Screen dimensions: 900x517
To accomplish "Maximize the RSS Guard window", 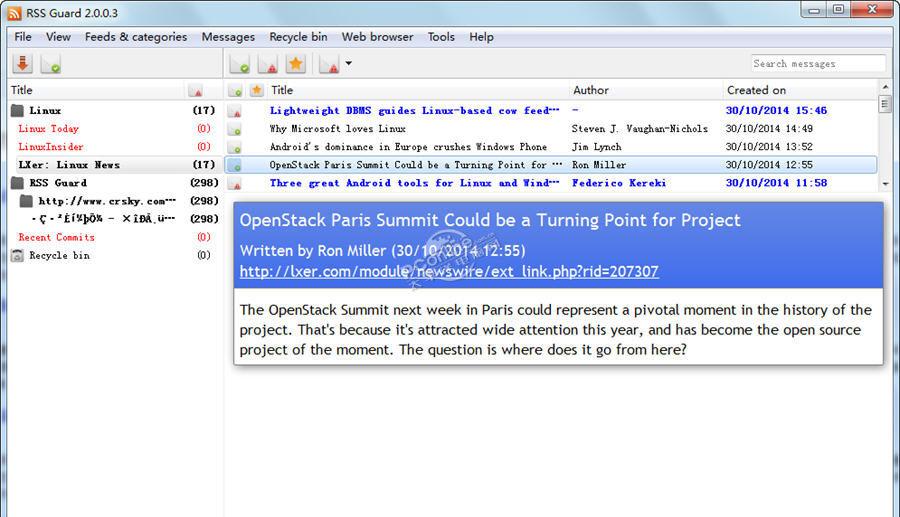I will pyautogui.click(x=839, y=10).
